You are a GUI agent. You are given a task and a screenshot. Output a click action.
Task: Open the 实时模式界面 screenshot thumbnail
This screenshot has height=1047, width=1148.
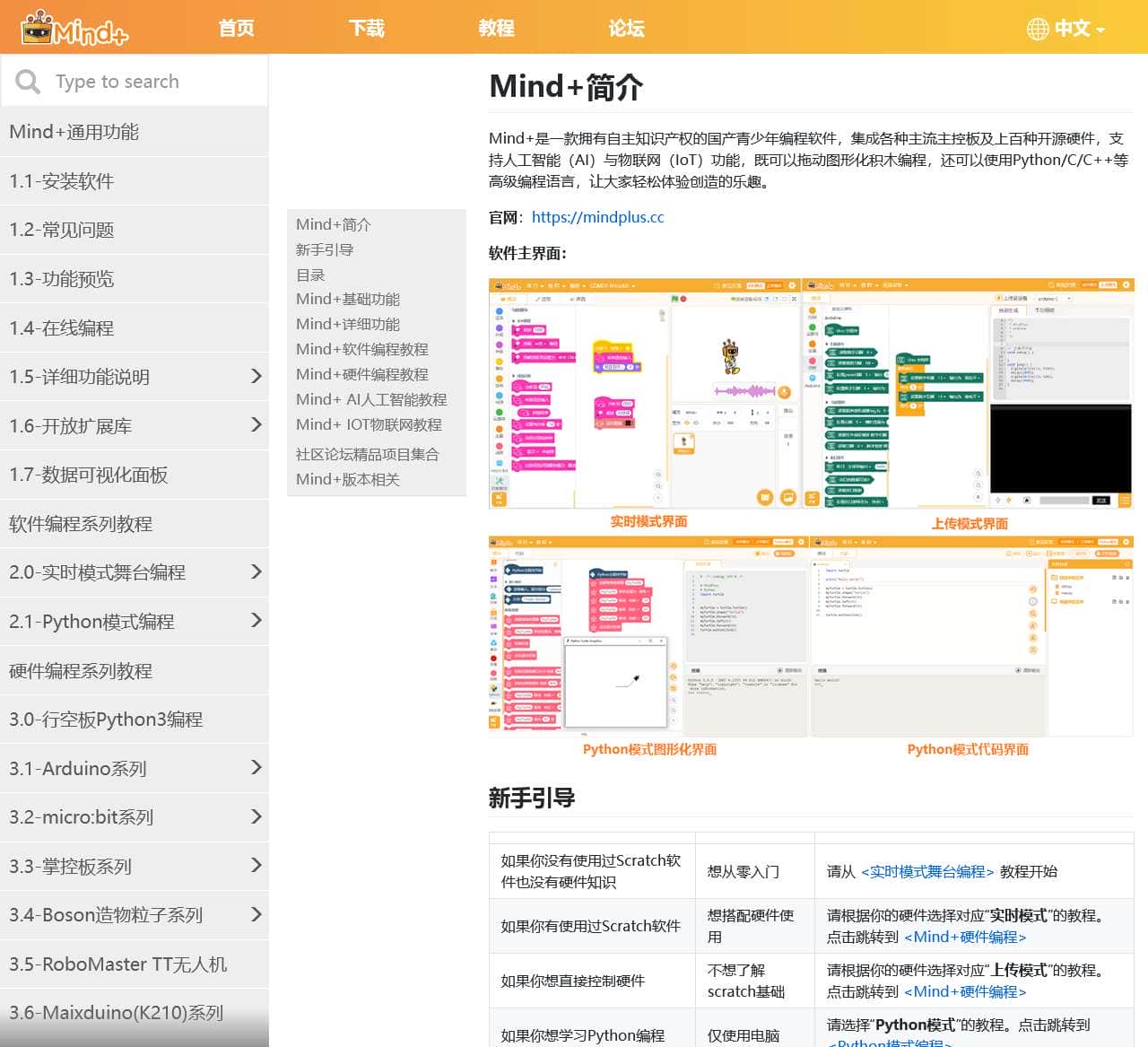tap(644, 395)
